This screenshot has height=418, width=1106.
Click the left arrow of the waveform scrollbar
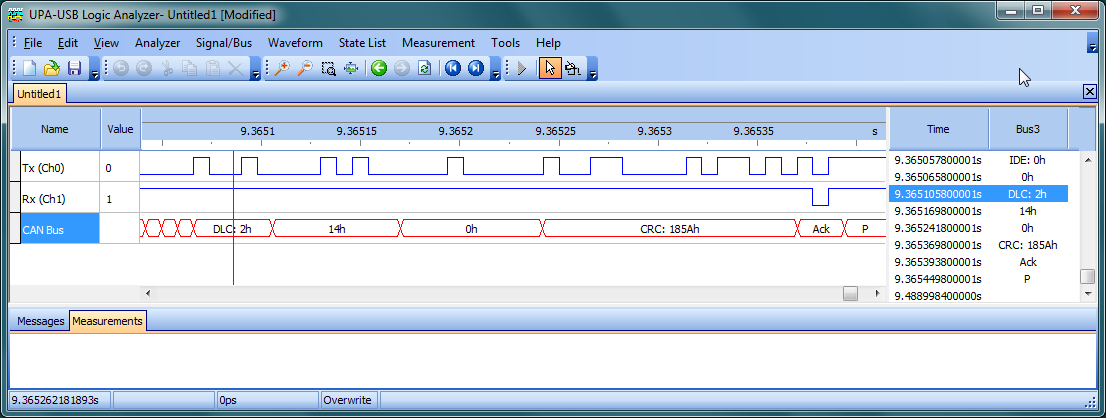click(147, 293)
